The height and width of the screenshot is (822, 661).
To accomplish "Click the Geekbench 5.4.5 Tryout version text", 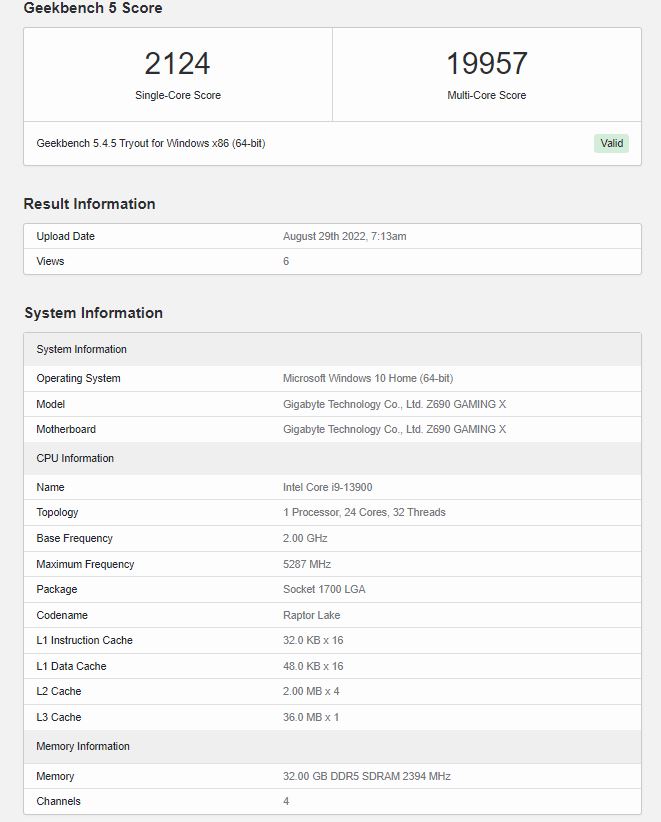I will point(150,143).
